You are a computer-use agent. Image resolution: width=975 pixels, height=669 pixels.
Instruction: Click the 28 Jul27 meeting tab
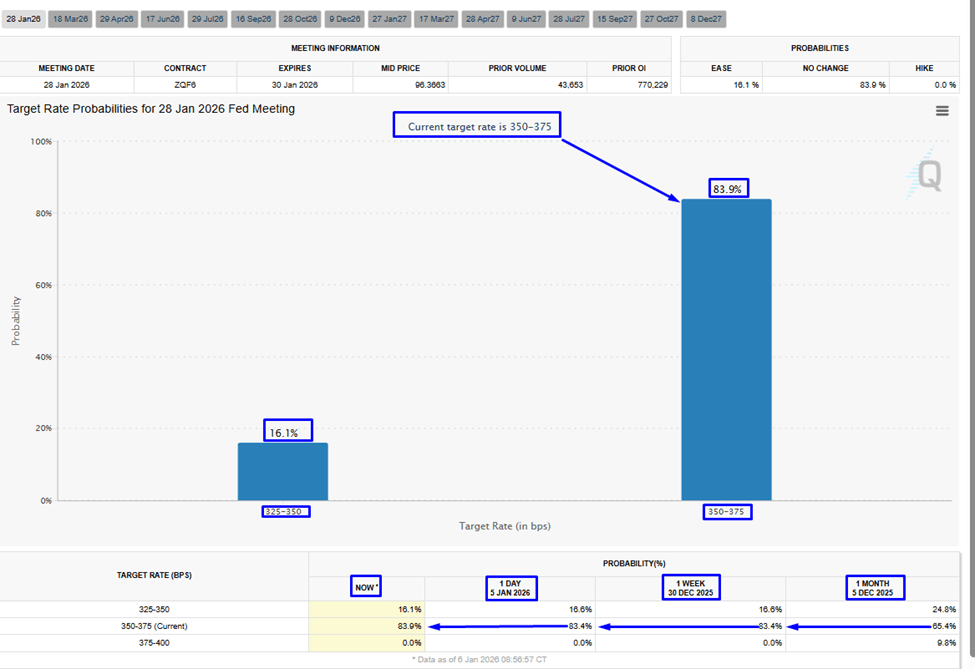pyautogui.click(x=569, y=19)
